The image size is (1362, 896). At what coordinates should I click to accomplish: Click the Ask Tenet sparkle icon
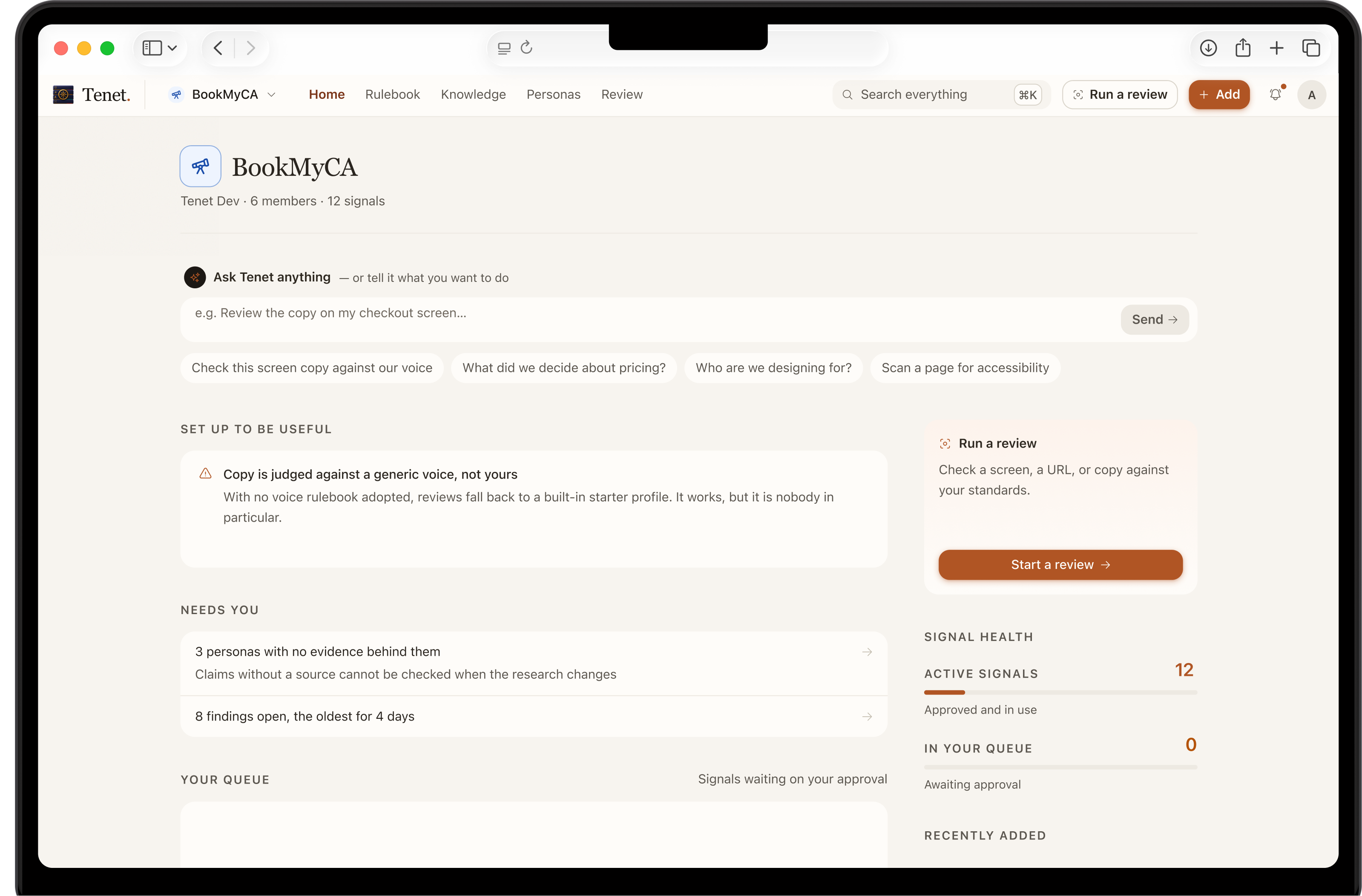(195, 277)
